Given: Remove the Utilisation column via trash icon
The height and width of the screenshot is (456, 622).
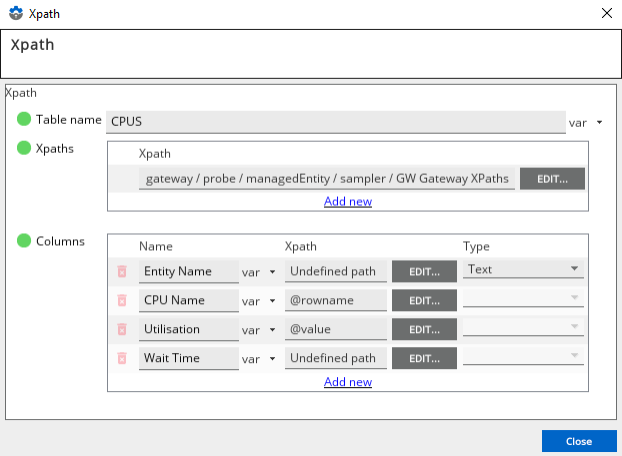Looking at the screenshot, I should (x=122, y=329).
